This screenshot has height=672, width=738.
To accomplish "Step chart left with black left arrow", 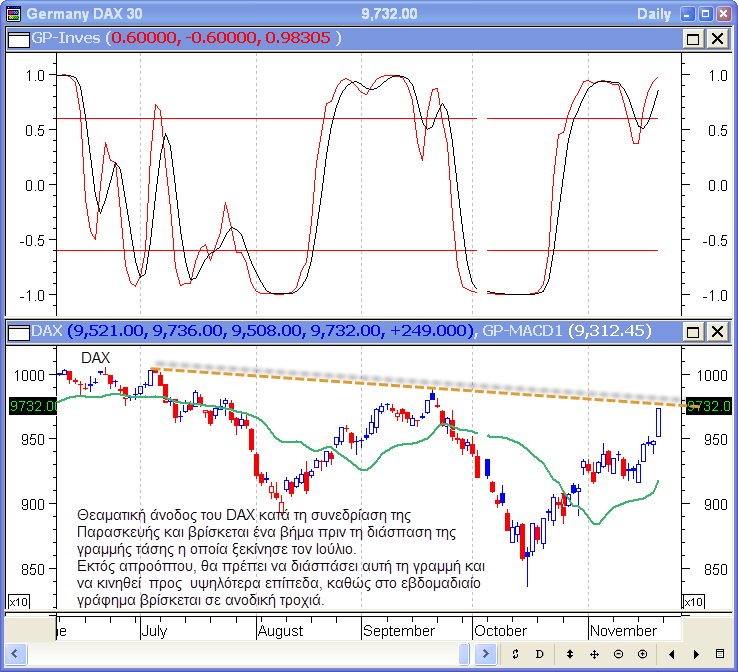I will (x=672, y=653).
